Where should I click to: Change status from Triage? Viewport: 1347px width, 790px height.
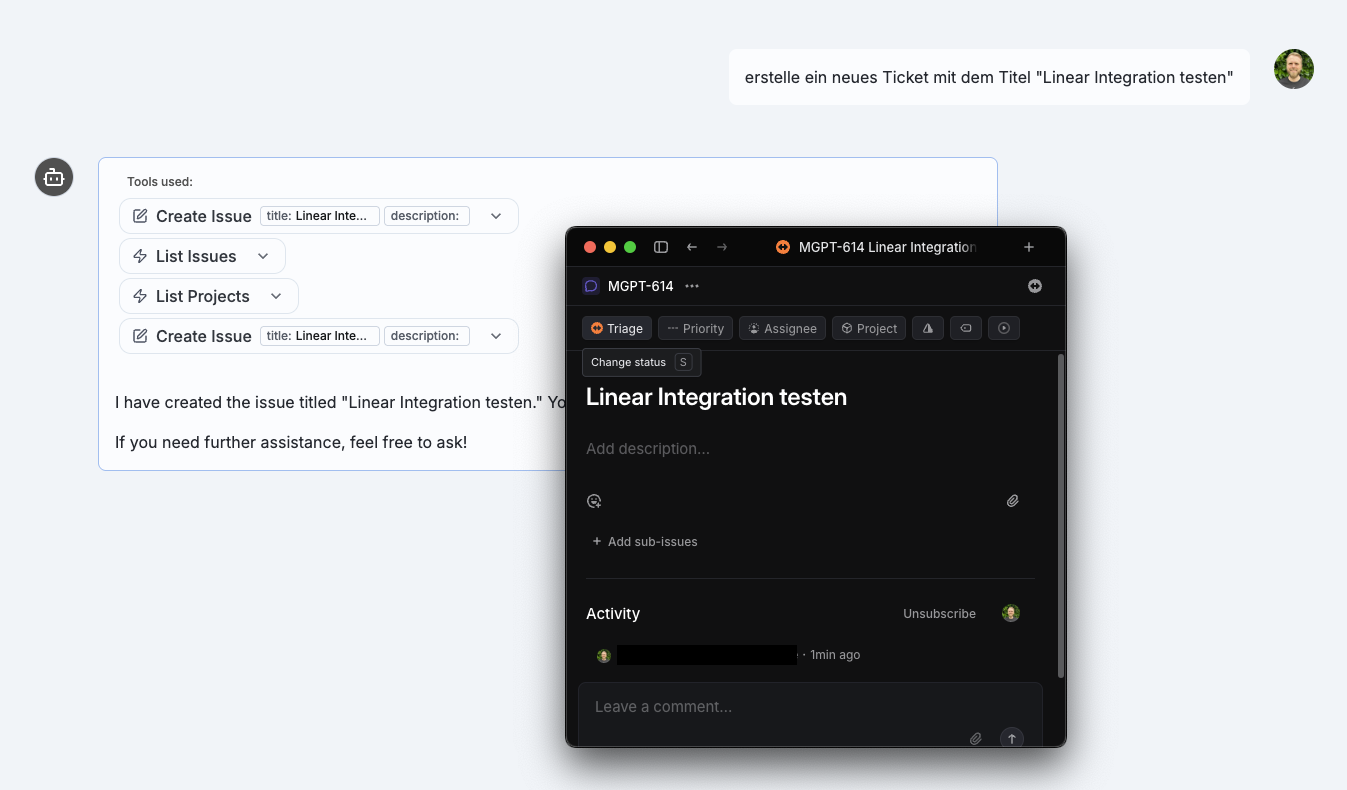point(617,328)
